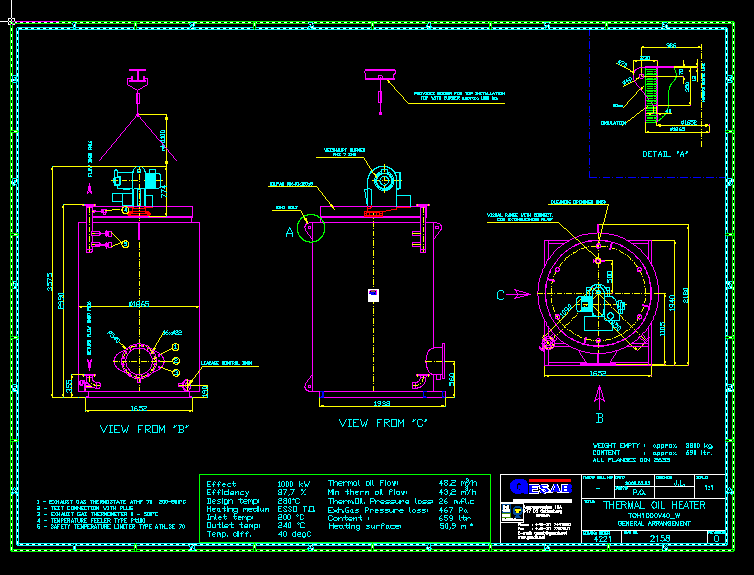Select the 'VIEW FROM "B"' label
This screenshot has width=754, height=575.
144,429
